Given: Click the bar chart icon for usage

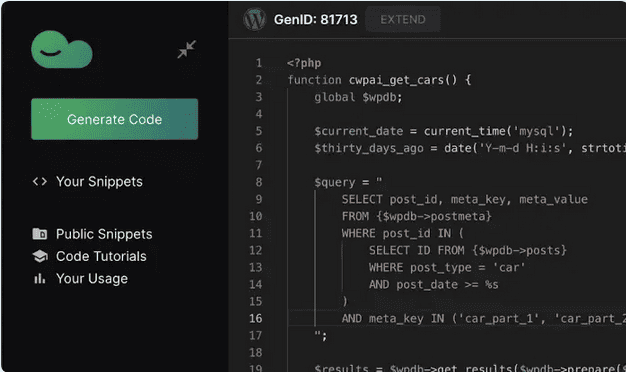Looking at the screenshot, I should click(x=40, y=279).
